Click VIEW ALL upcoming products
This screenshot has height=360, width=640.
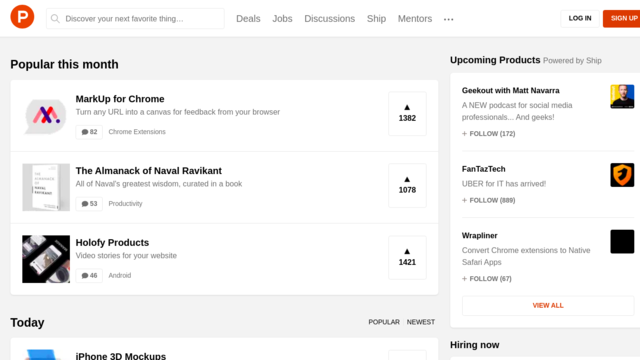[x=548, y=305]
